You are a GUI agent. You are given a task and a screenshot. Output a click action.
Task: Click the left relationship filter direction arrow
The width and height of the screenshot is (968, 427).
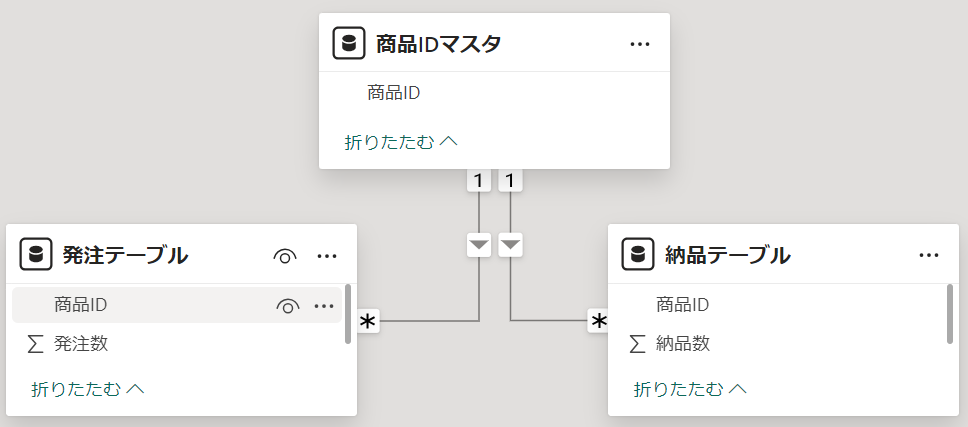click(480, 244)
